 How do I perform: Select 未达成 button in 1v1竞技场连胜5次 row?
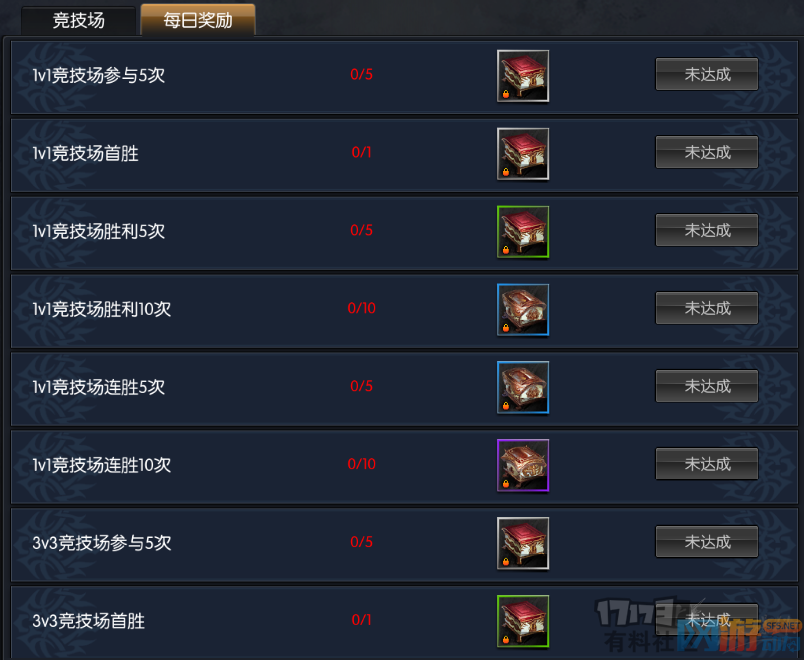click(707, 386)
